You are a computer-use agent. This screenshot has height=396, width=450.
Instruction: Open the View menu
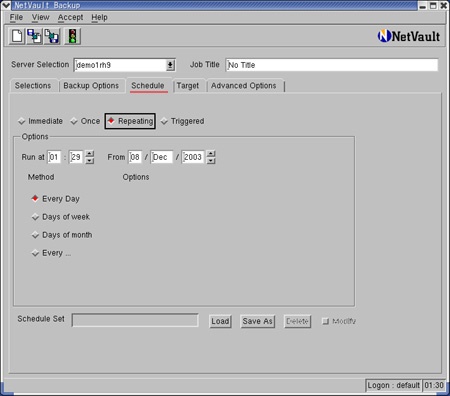click(x=41, y=17)
